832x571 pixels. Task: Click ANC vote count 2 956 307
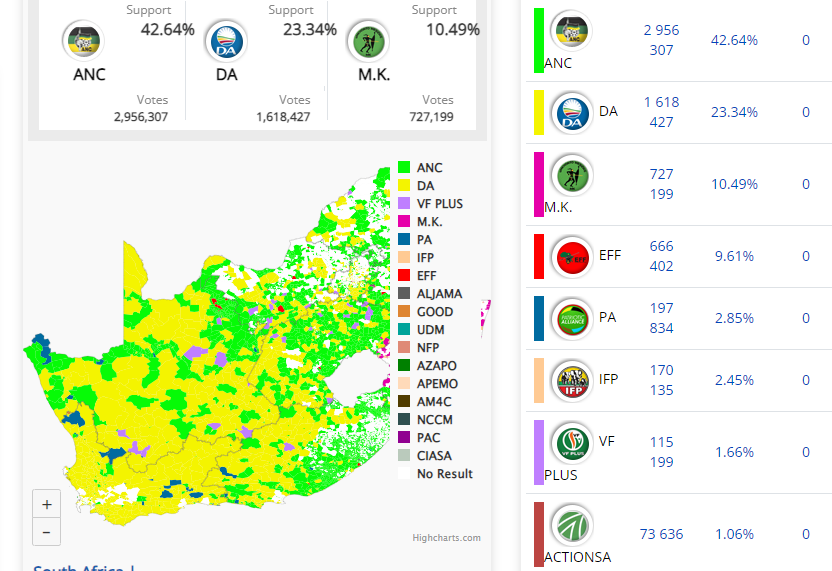tap(661, 40)
